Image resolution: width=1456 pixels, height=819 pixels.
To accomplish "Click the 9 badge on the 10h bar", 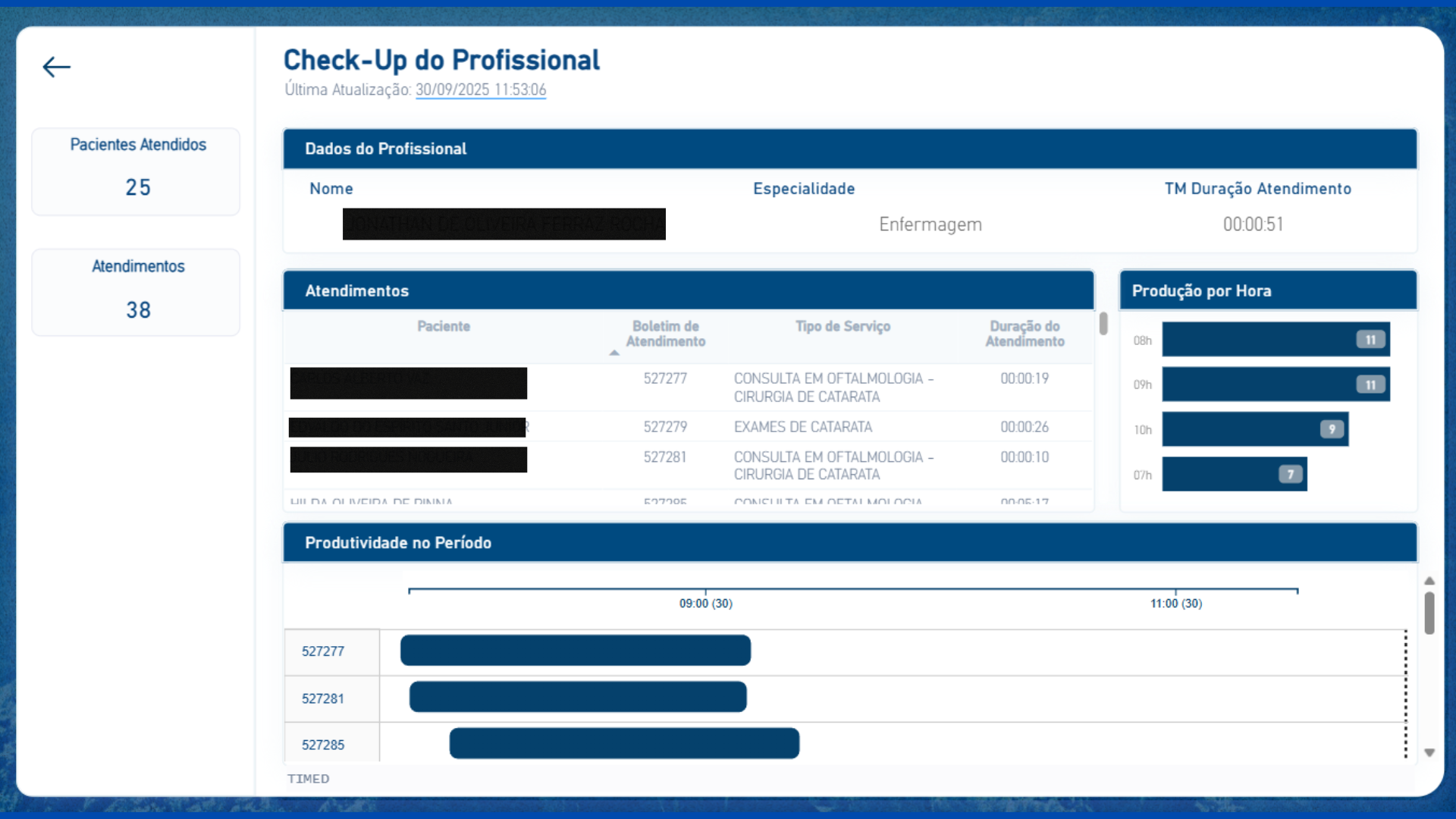I will click(1333, 428).
